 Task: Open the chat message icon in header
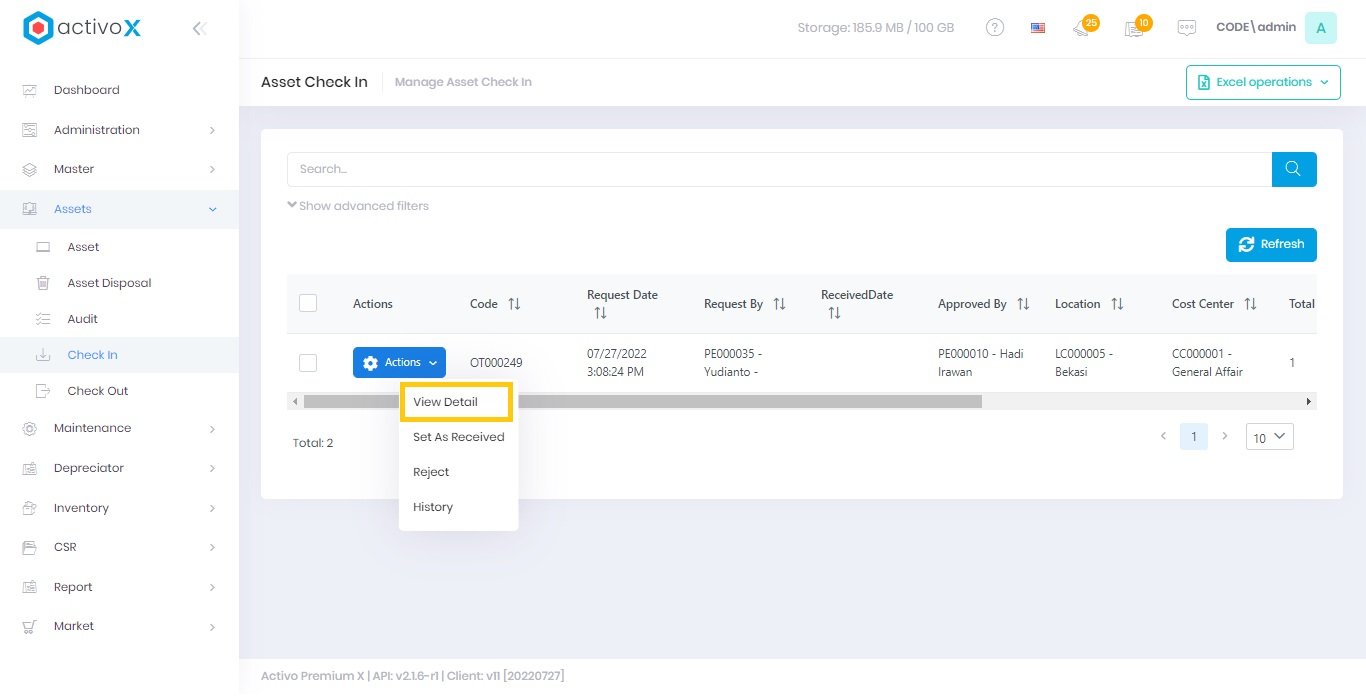(x=1186, y=28)
